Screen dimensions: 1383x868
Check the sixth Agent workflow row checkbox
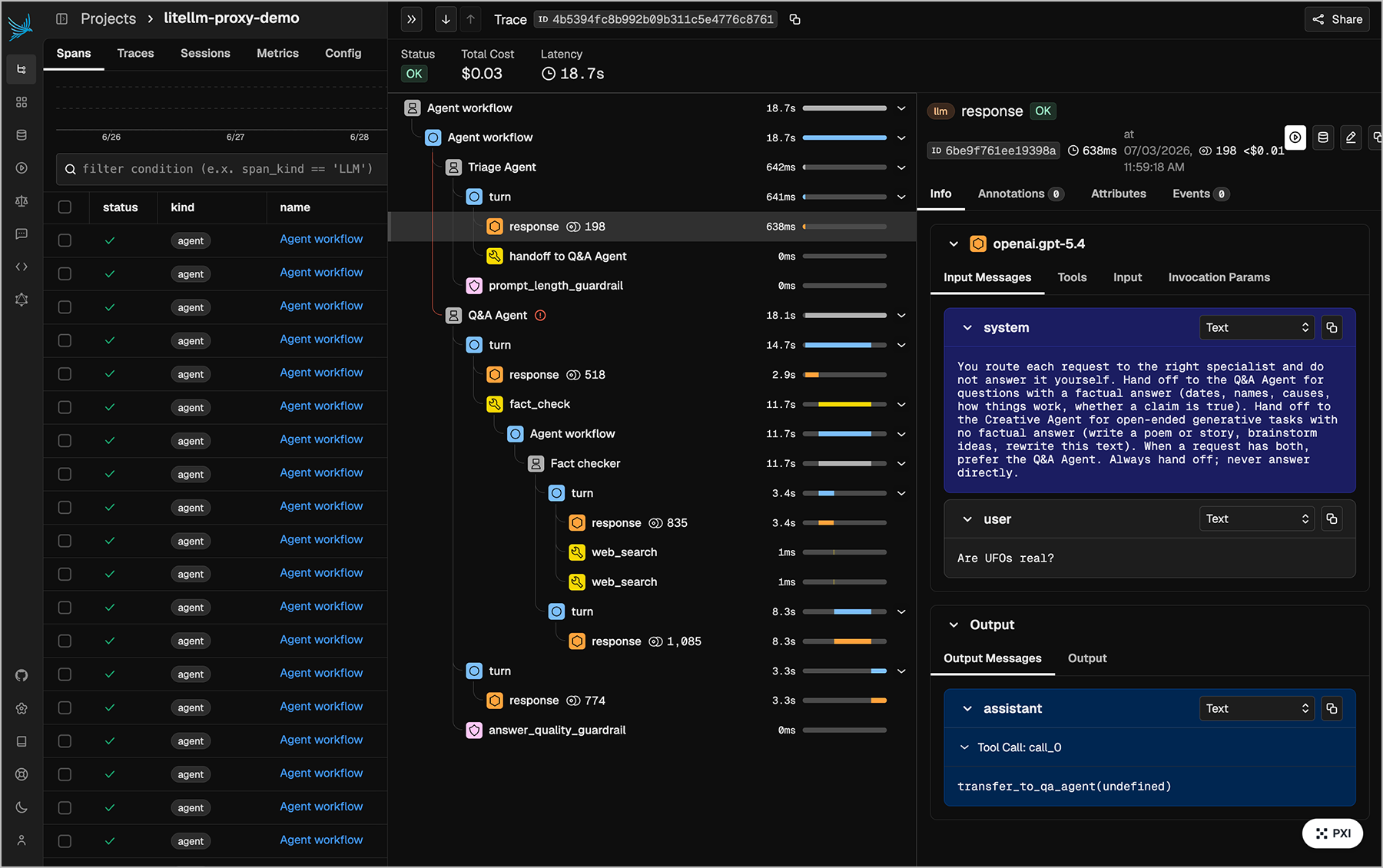coord(65,407)
